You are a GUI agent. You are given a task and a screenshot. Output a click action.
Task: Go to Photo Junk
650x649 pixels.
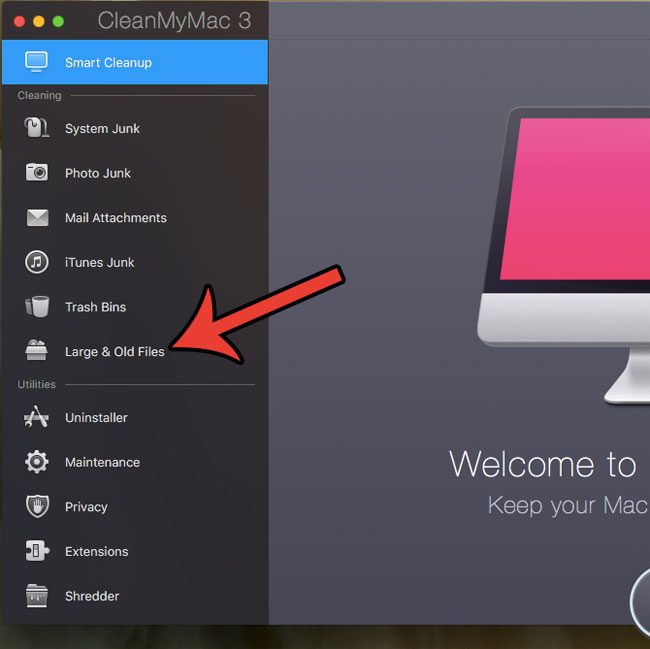click(x=98, y=173)
